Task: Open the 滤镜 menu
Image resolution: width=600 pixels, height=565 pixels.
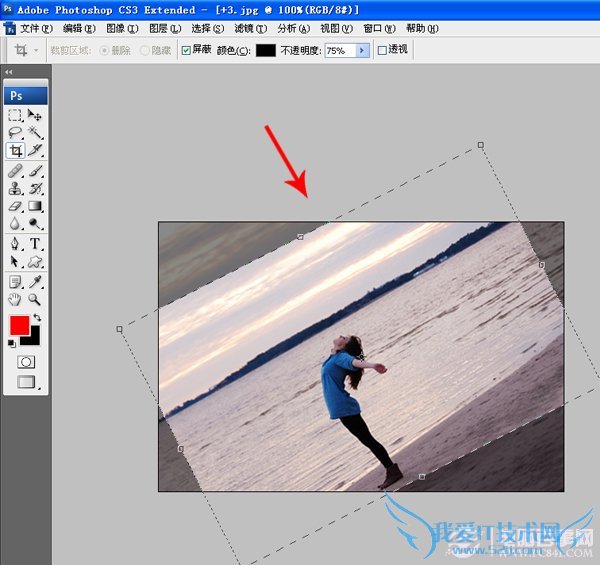Action: click(251, 29)
